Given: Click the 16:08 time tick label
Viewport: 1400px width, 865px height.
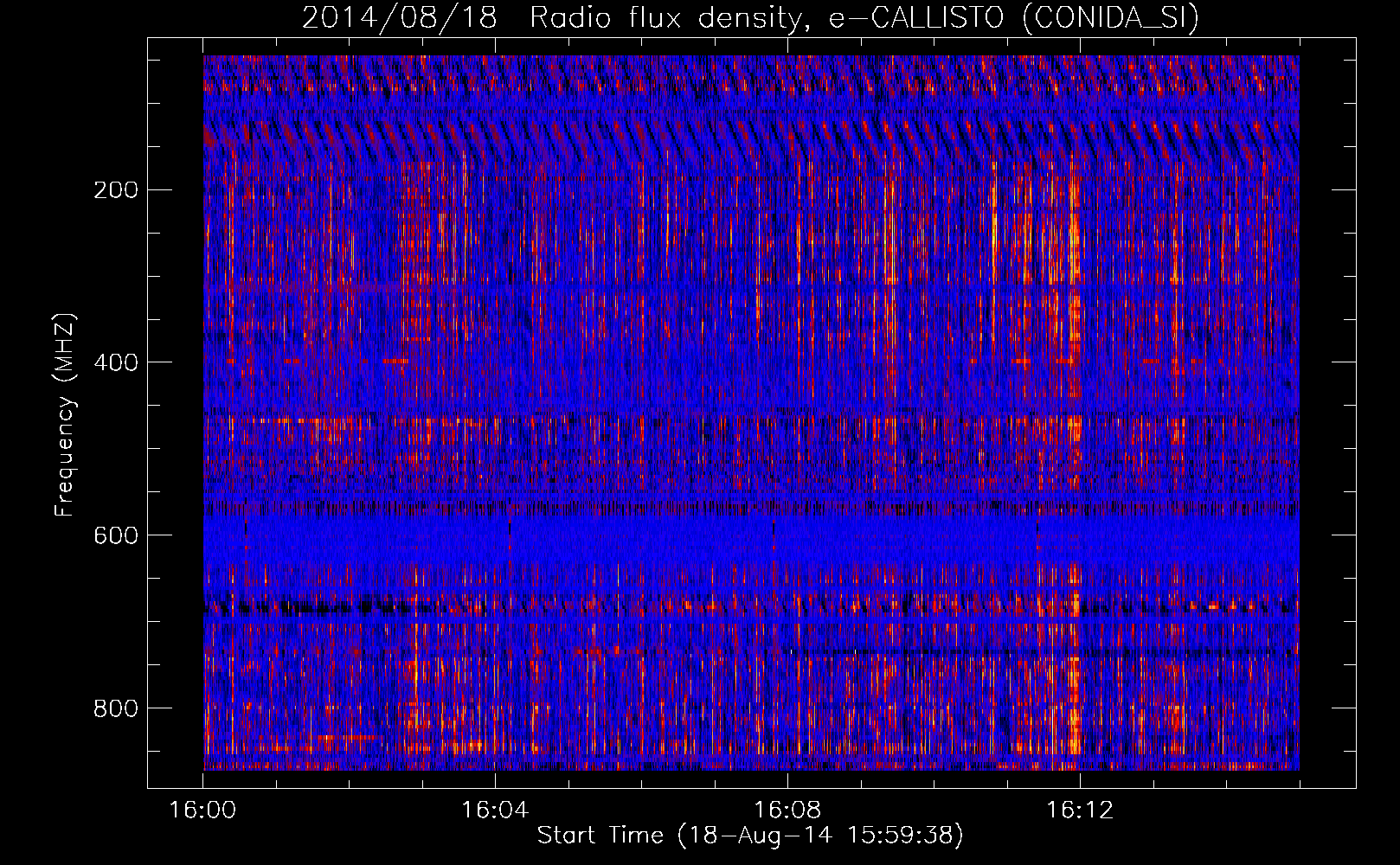Looking at the screenshot, I should point(787,811).
